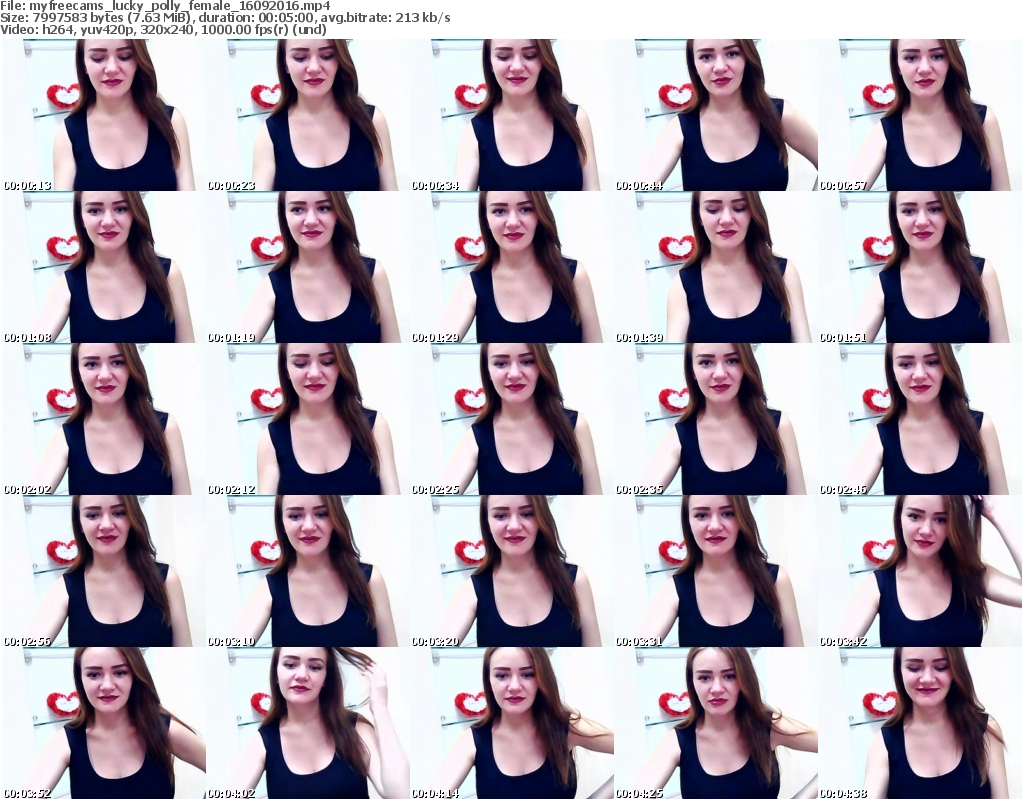Select the thumbnail stamped 00:01:39

tap(716, 267)
